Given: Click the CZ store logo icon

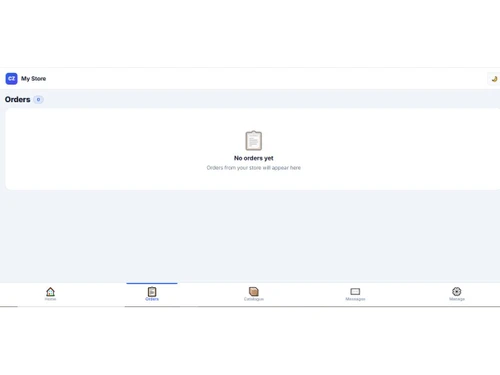Looking at the screenshot, I should [11, 79].
